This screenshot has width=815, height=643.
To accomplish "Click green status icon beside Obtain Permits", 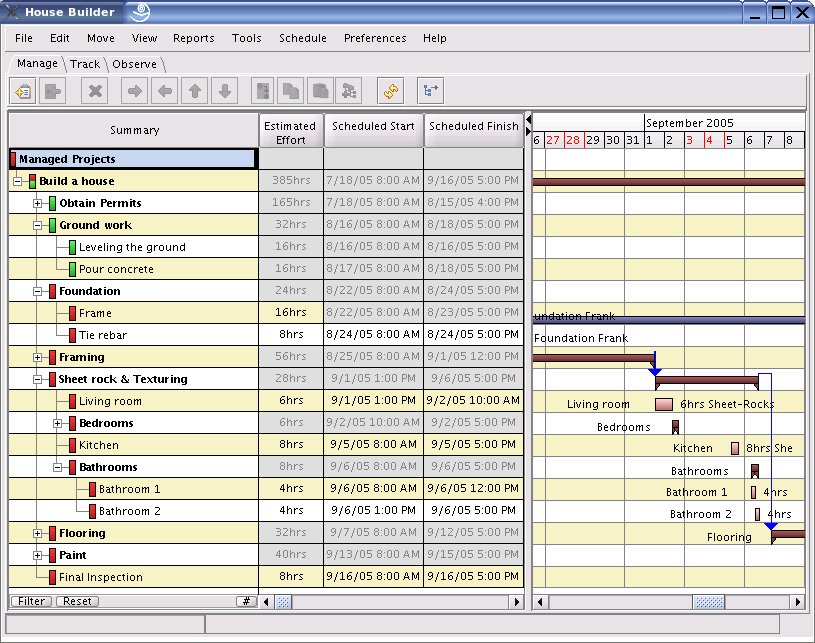I will (52, 203).
